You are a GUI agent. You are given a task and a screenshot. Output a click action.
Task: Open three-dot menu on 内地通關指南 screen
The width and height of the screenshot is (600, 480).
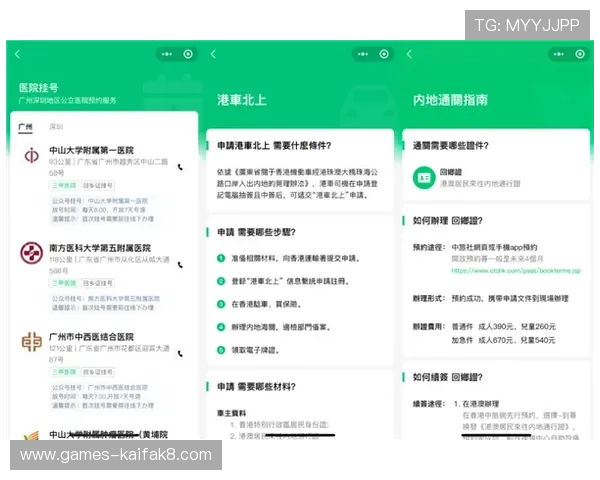[x=559, y=54]
